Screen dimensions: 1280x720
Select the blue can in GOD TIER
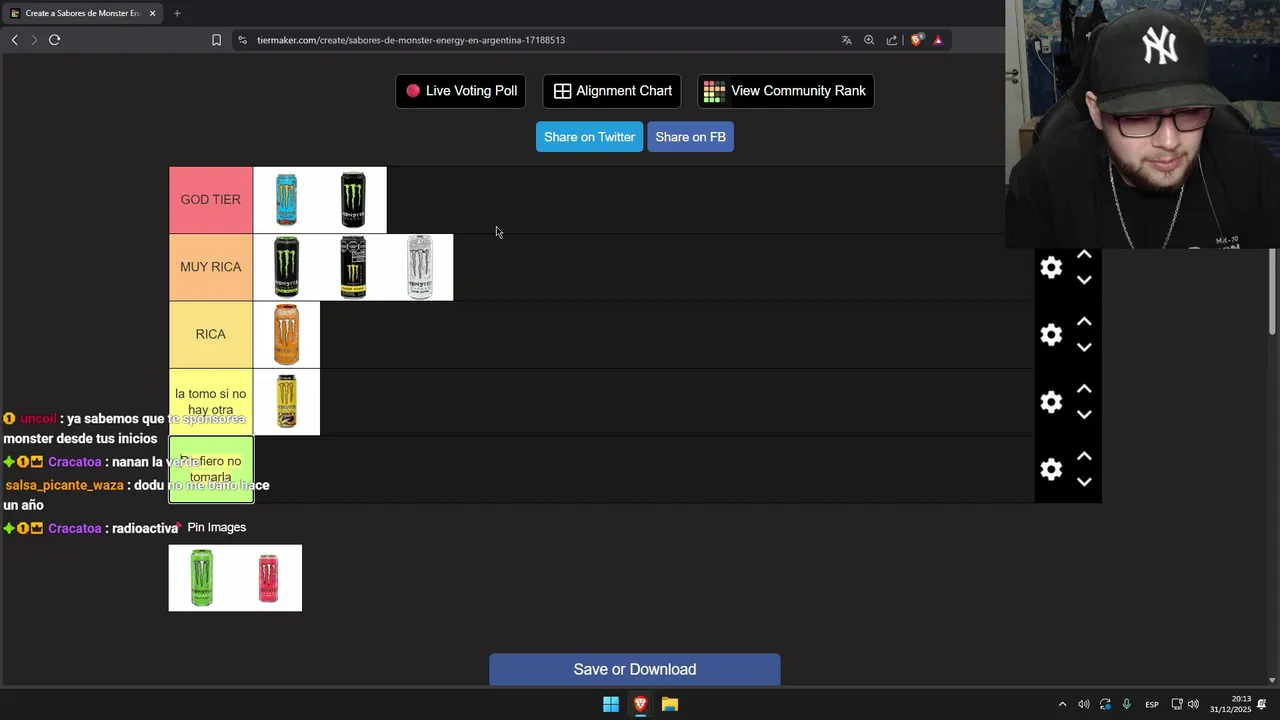[x=286, y=200]
